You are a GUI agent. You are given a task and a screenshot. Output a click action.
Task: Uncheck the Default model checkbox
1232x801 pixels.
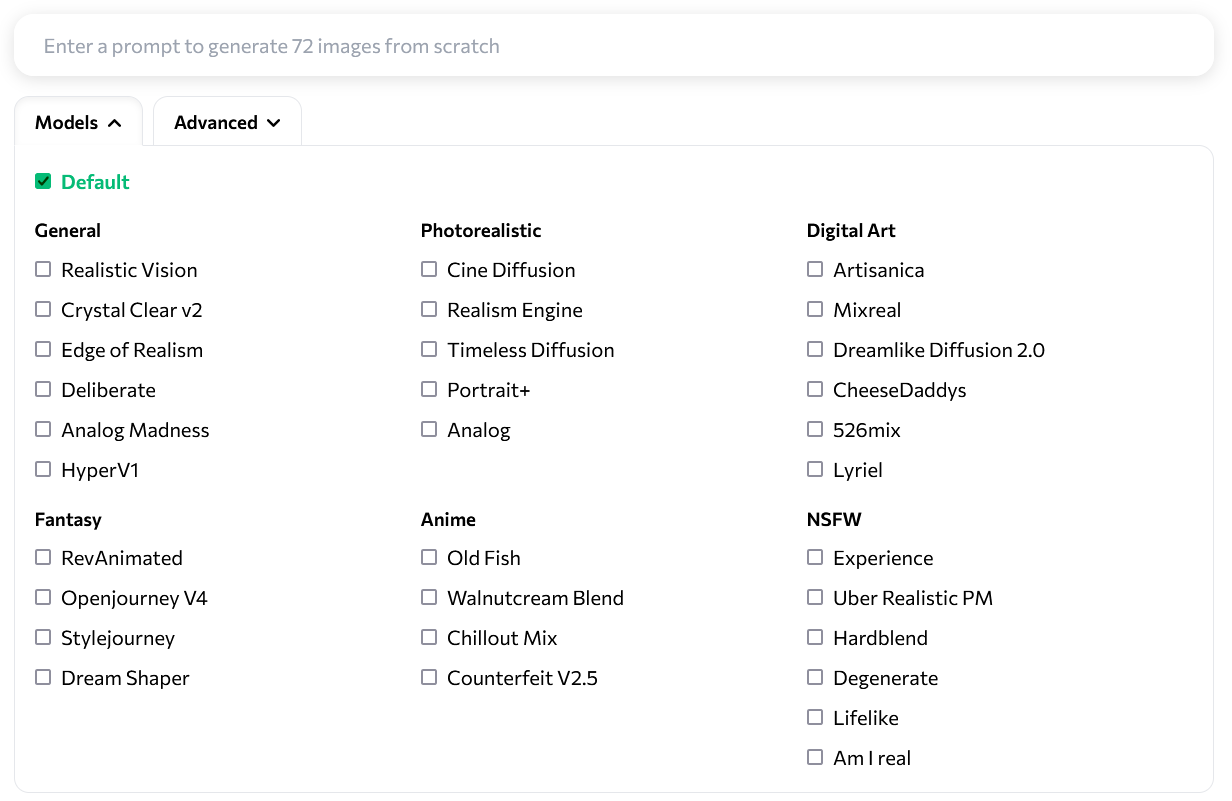[x=43, y=182]
